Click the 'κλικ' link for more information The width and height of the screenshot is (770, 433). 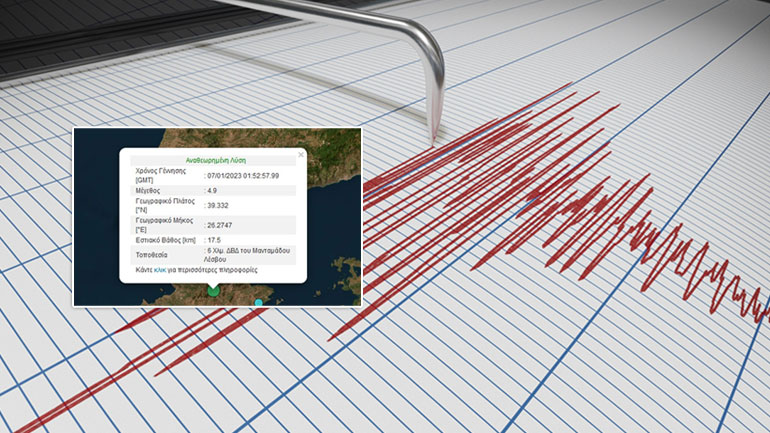[162, 269]
